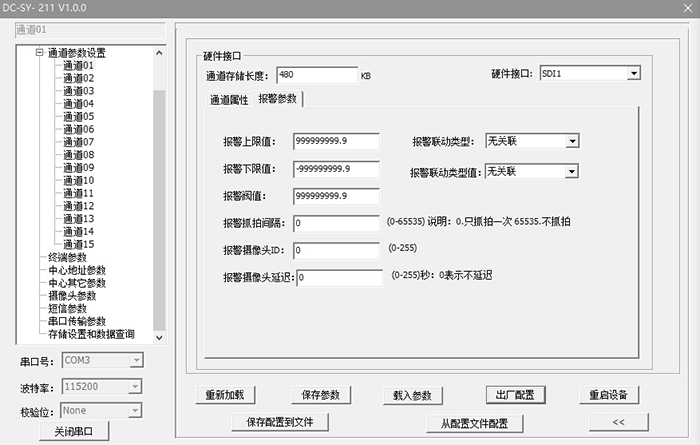Click the 出厂配置 button

[516, 394]
